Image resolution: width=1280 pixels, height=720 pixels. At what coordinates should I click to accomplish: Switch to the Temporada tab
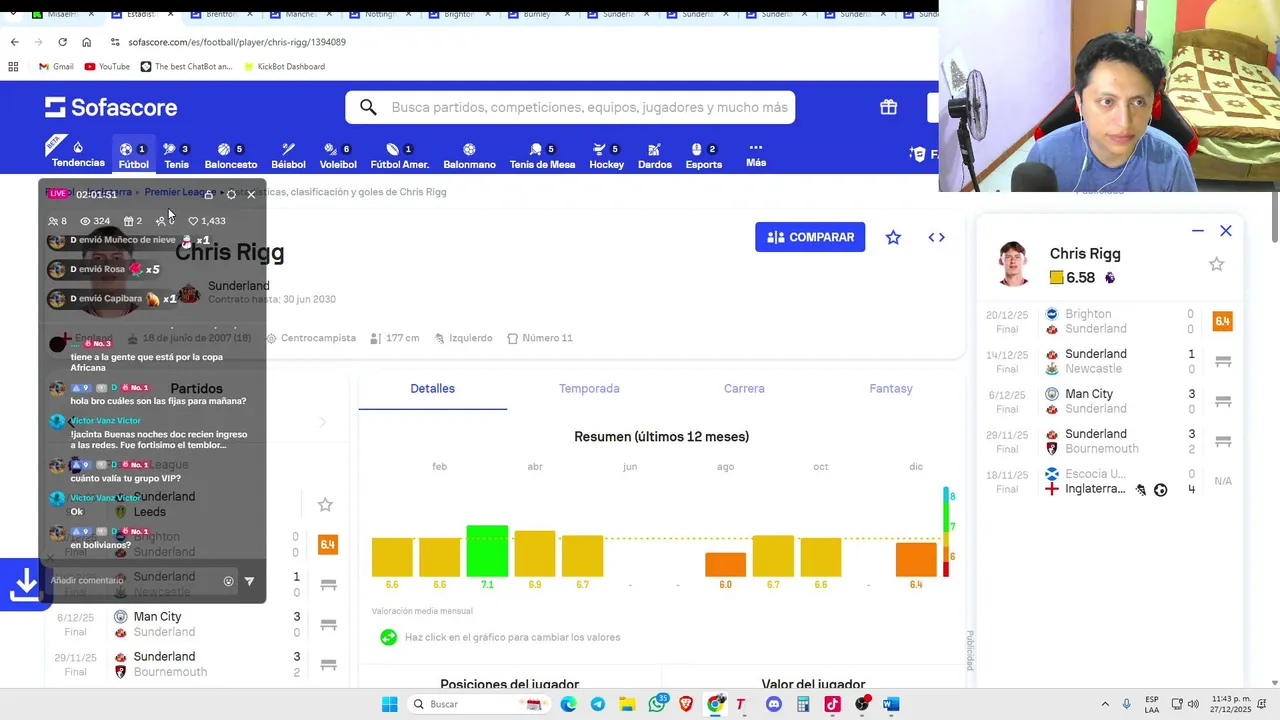[589, 388]
